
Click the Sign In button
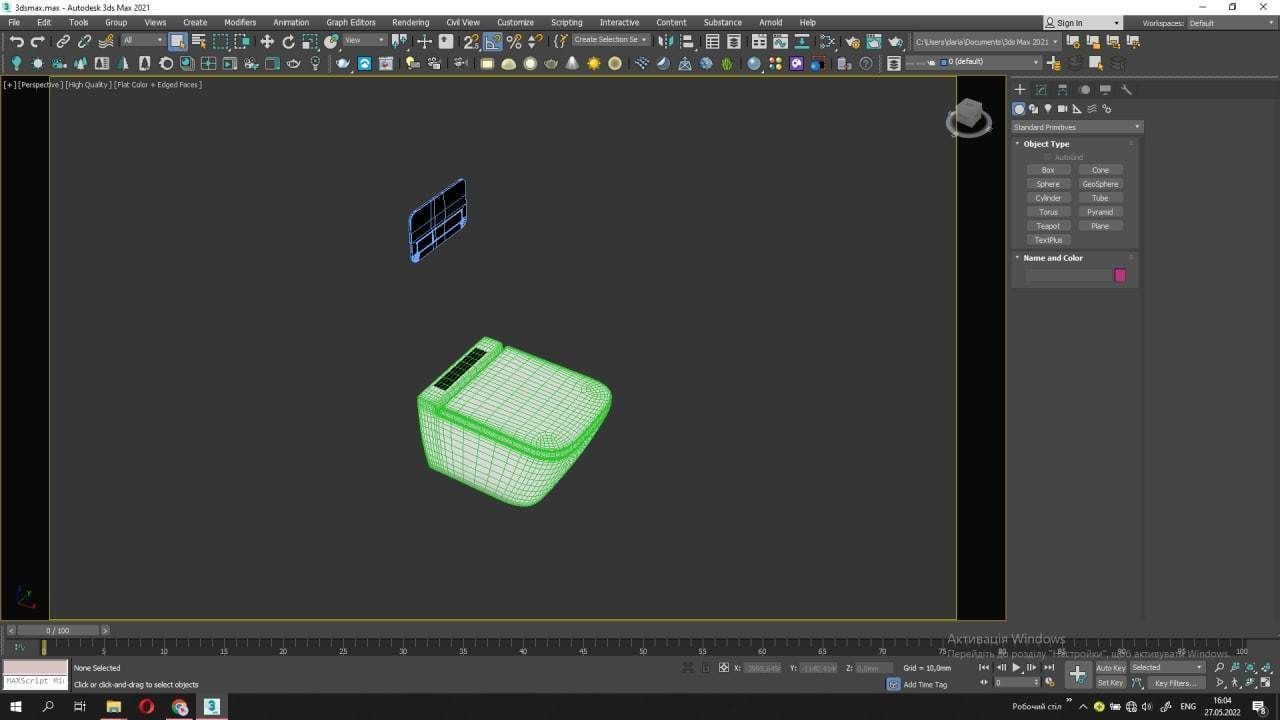coord(1083,23)
